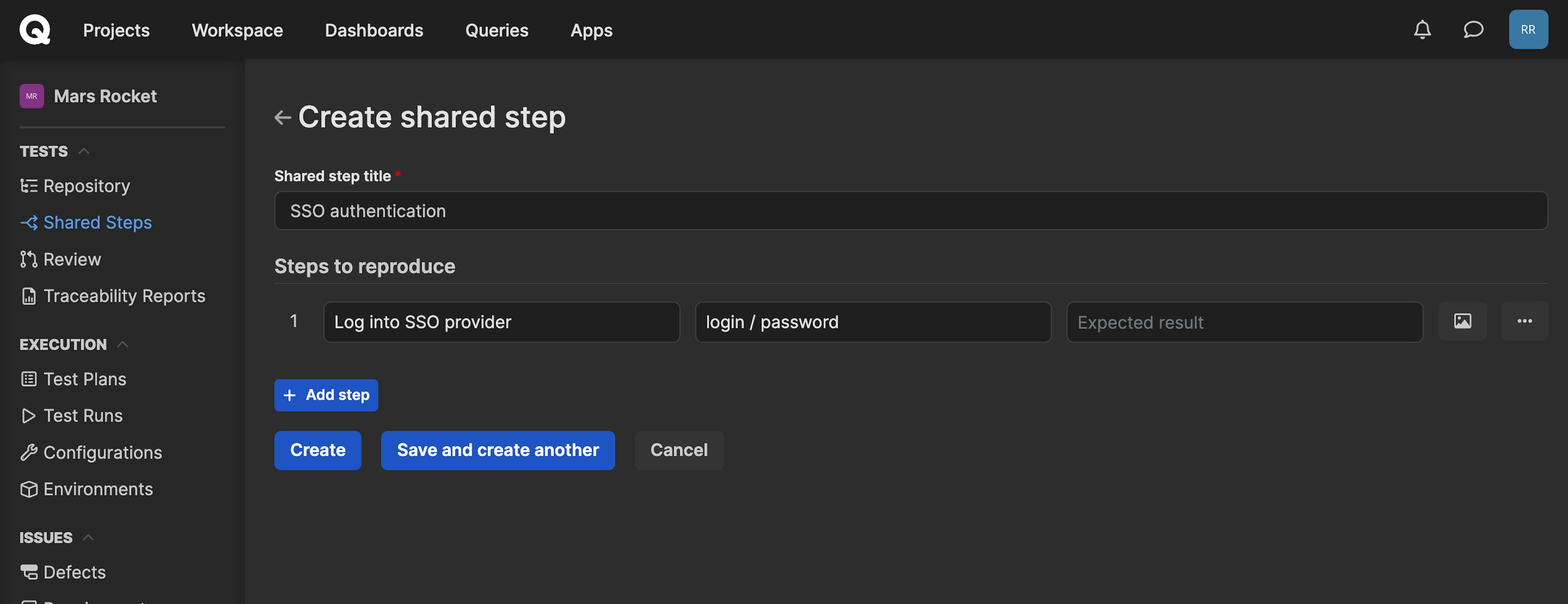Click the Test Runs play icon
The width and height of the screenshot is (1568, 604).
[29, 415]
